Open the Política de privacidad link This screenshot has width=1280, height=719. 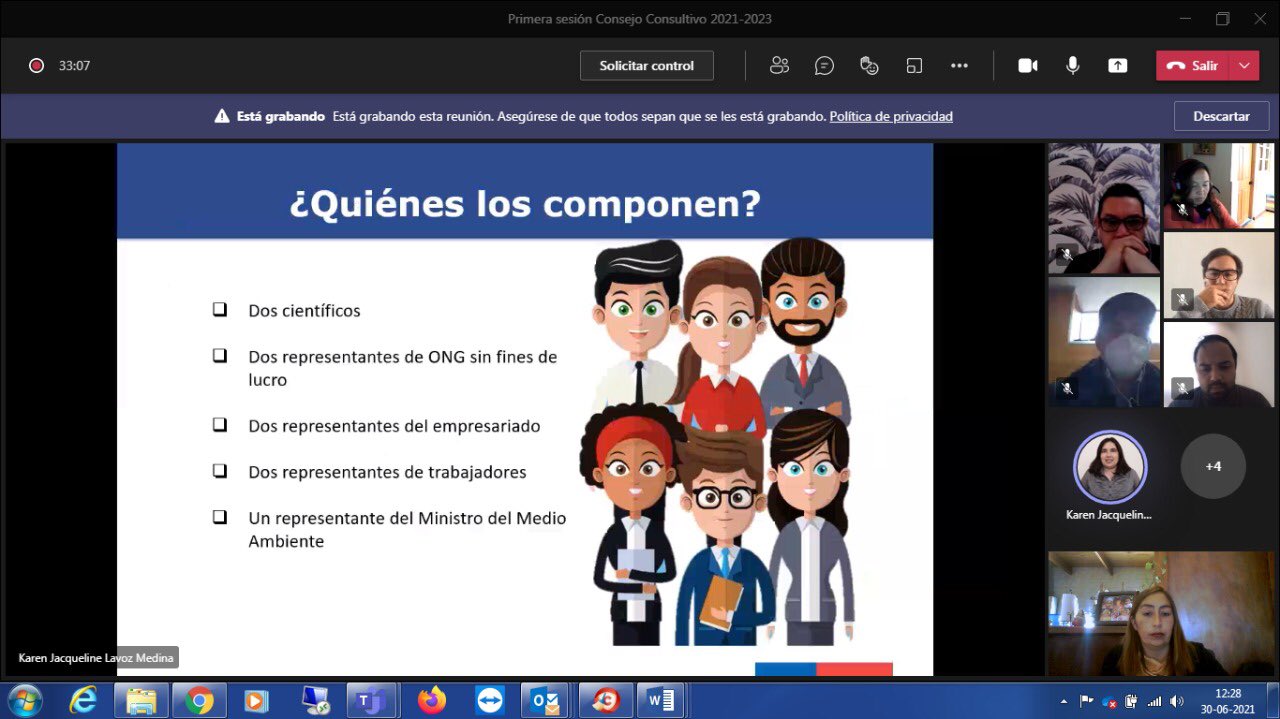pos(890,116)
